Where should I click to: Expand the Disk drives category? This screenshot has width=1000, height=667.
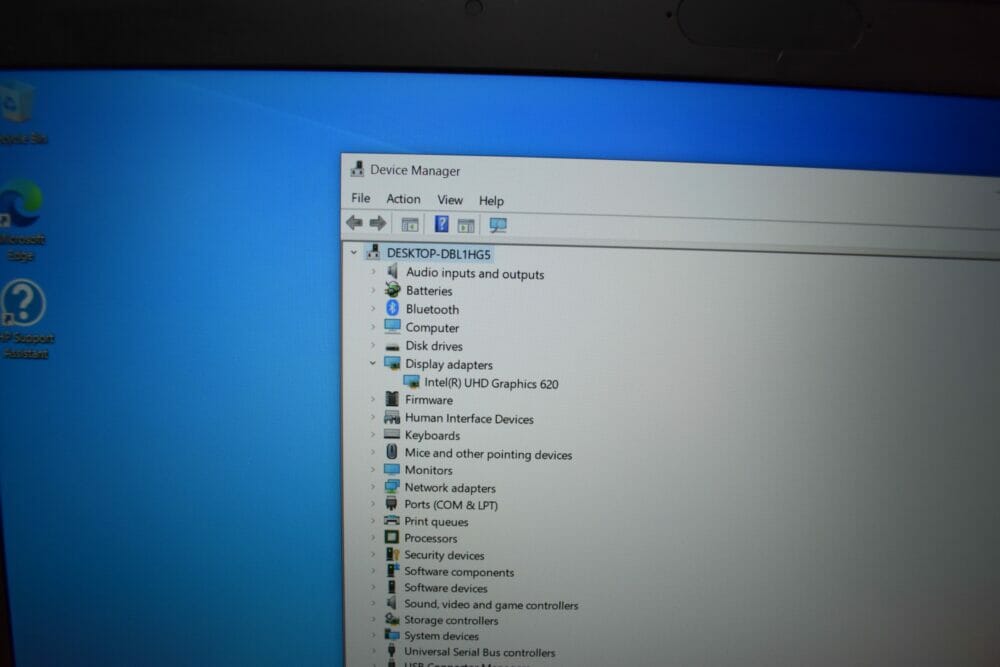coord(373,345)
